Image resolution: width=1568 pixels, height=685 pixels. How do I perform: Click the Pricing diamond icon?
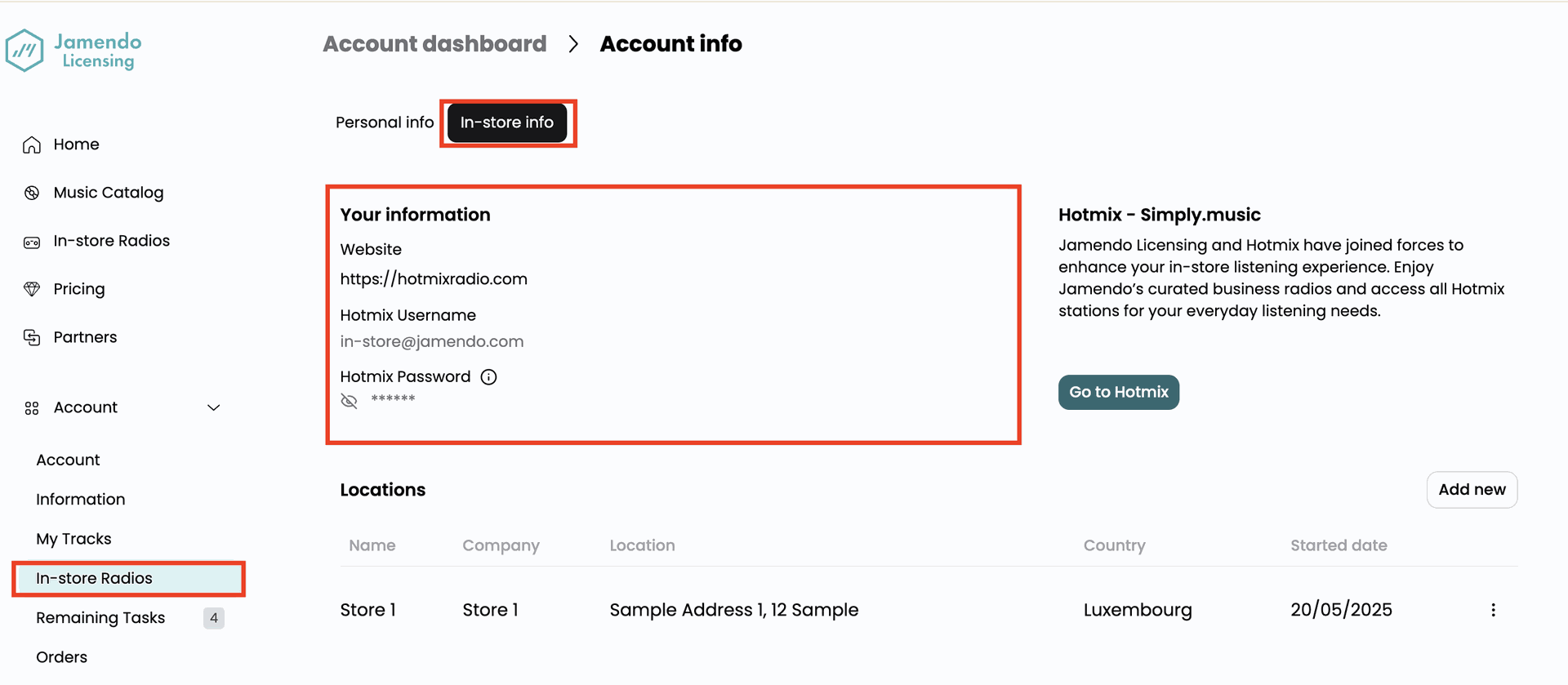click(x=32, y=289)
